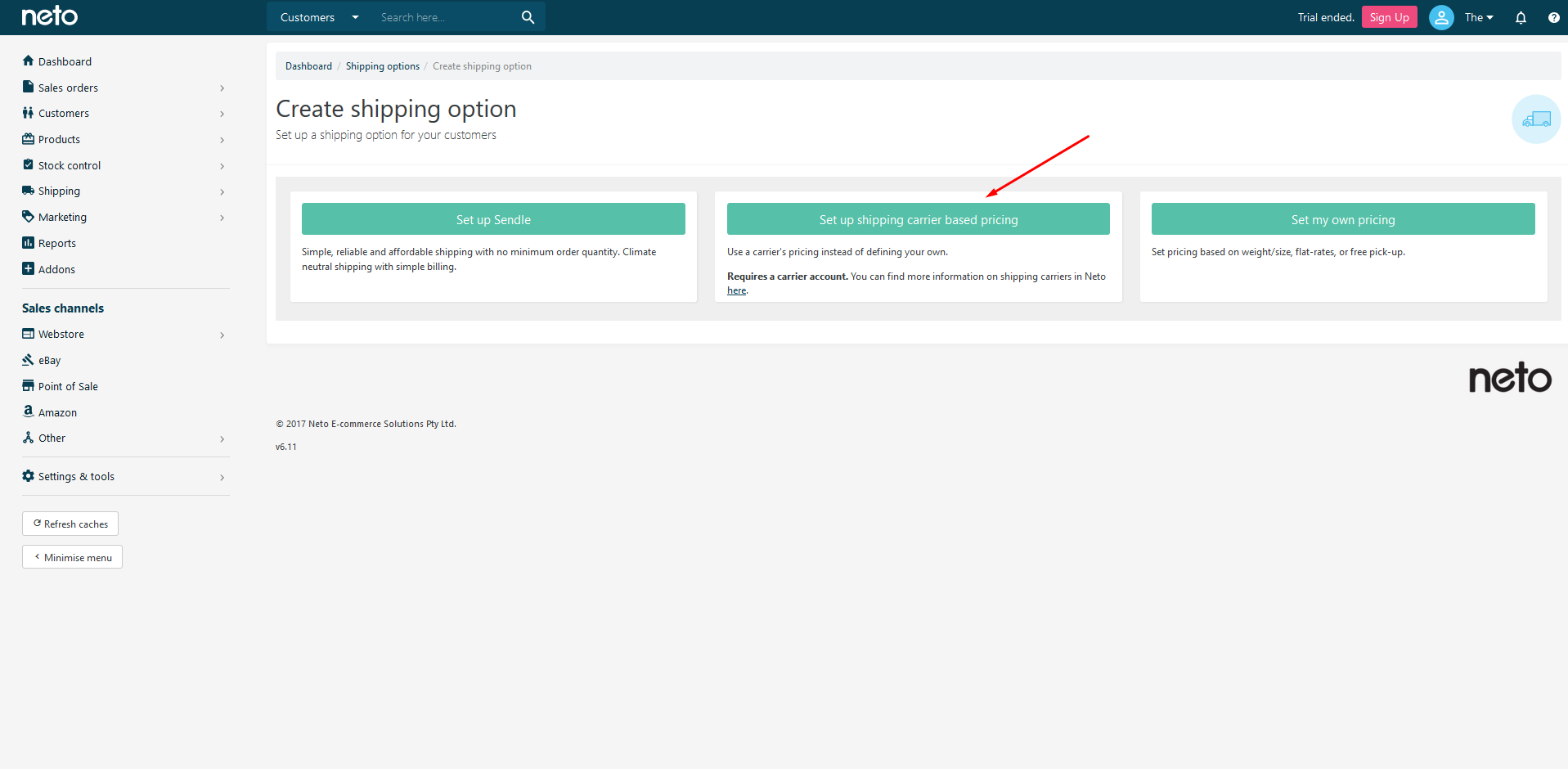Open Amazon sales channel
The image size is (1568, 769).
click(x=57, y=412)
